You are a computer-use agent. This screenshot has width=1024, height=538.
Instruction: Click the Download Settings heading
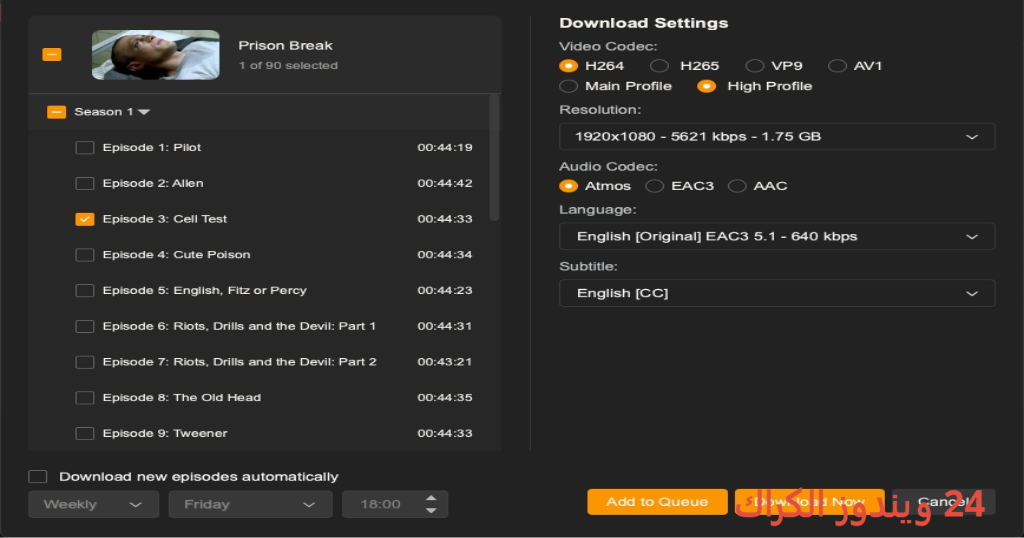tap(643, 23)
